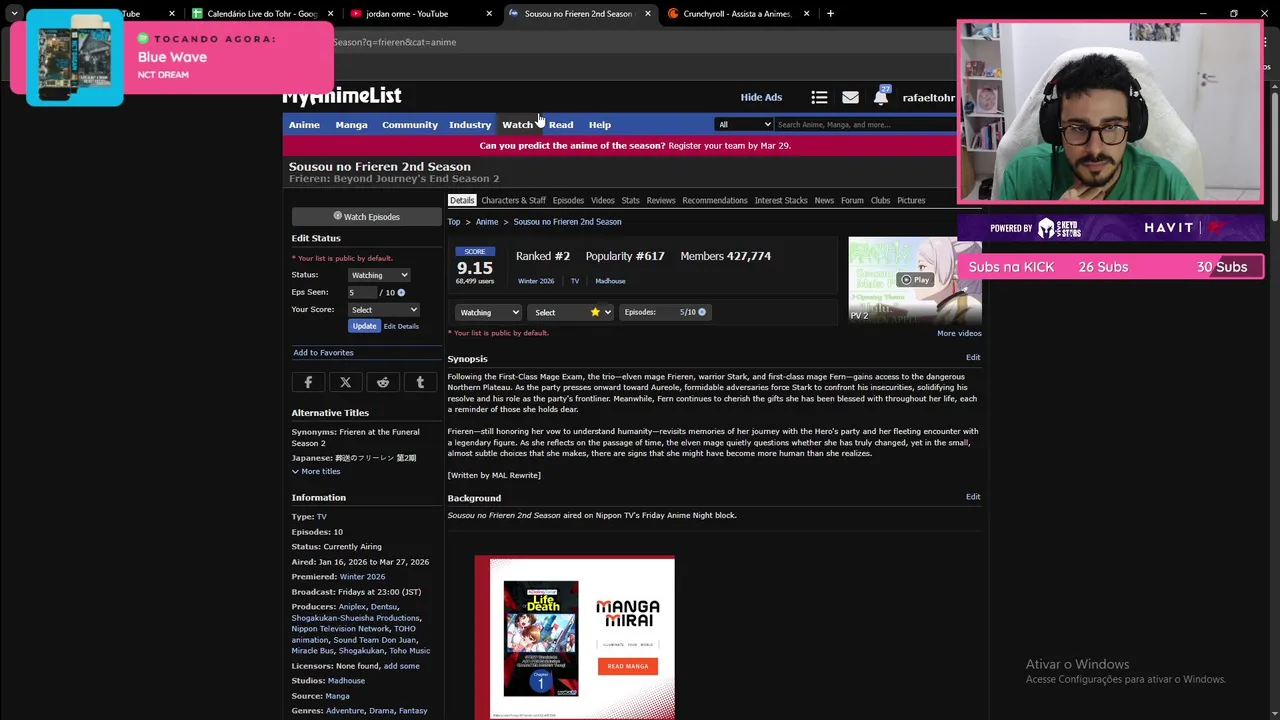The width and height of the screenshot is (1280, 720).
Task: Share the anime on X
Action: coord(345,382)
